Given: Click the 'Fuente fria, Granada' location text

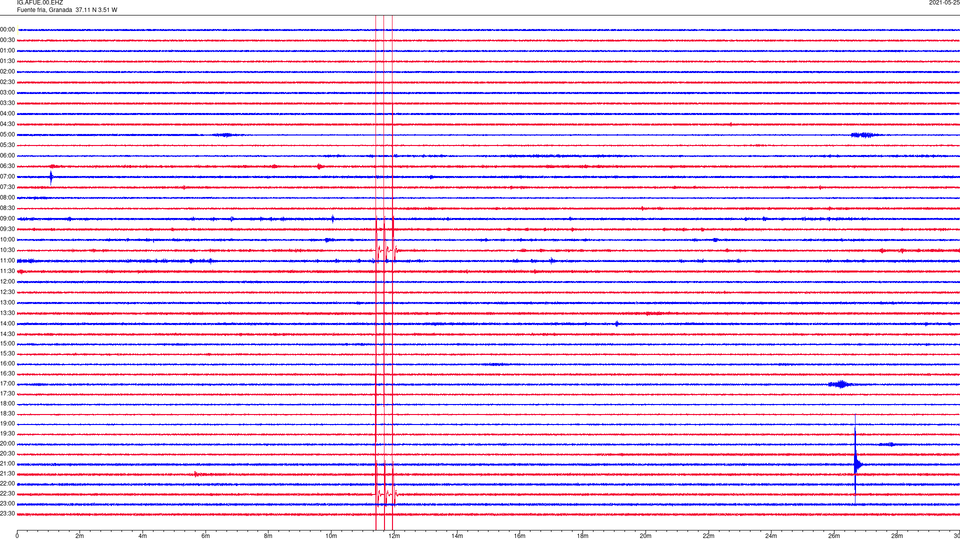Looking at the screenshot, I should (45, 10).
